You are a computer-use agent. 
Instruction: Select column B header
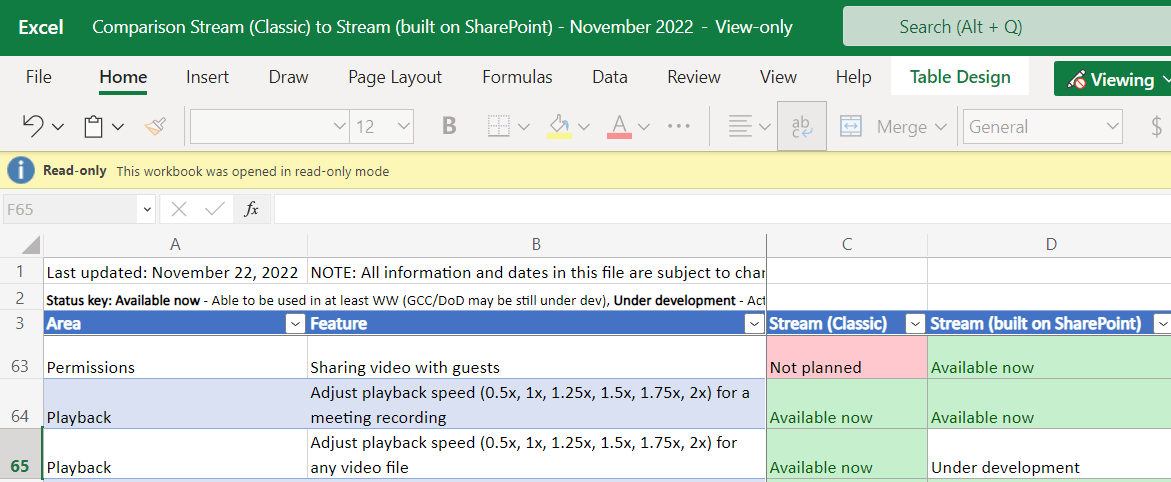(536, 245)
